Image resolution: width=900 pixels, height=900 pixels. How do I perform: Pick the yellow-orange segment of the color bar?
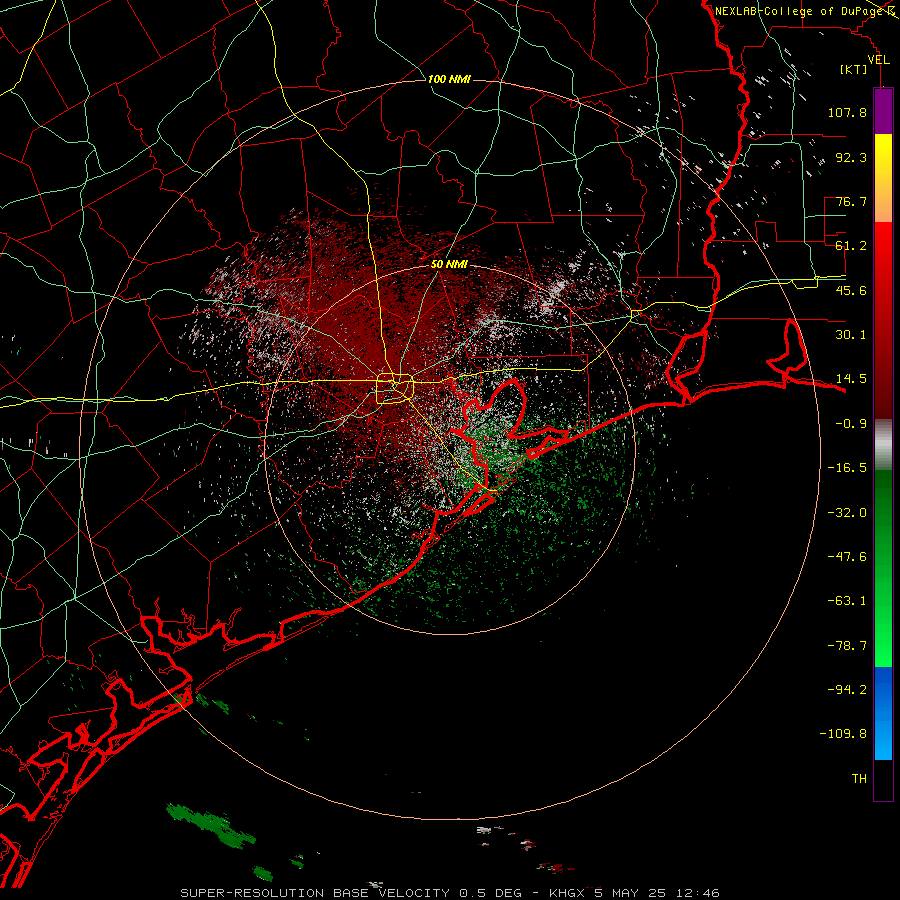coord(883,178)
